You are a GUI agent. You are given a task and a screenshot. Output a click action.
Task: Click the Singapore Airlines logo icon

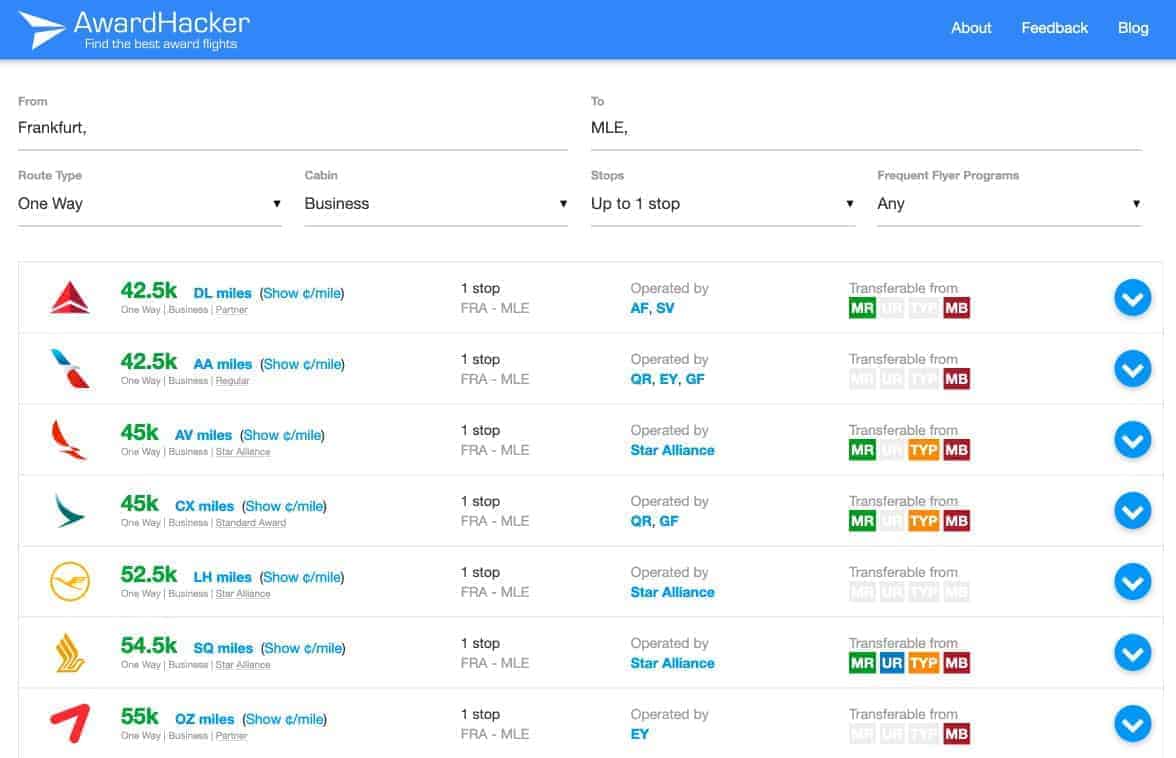[70, 652]
